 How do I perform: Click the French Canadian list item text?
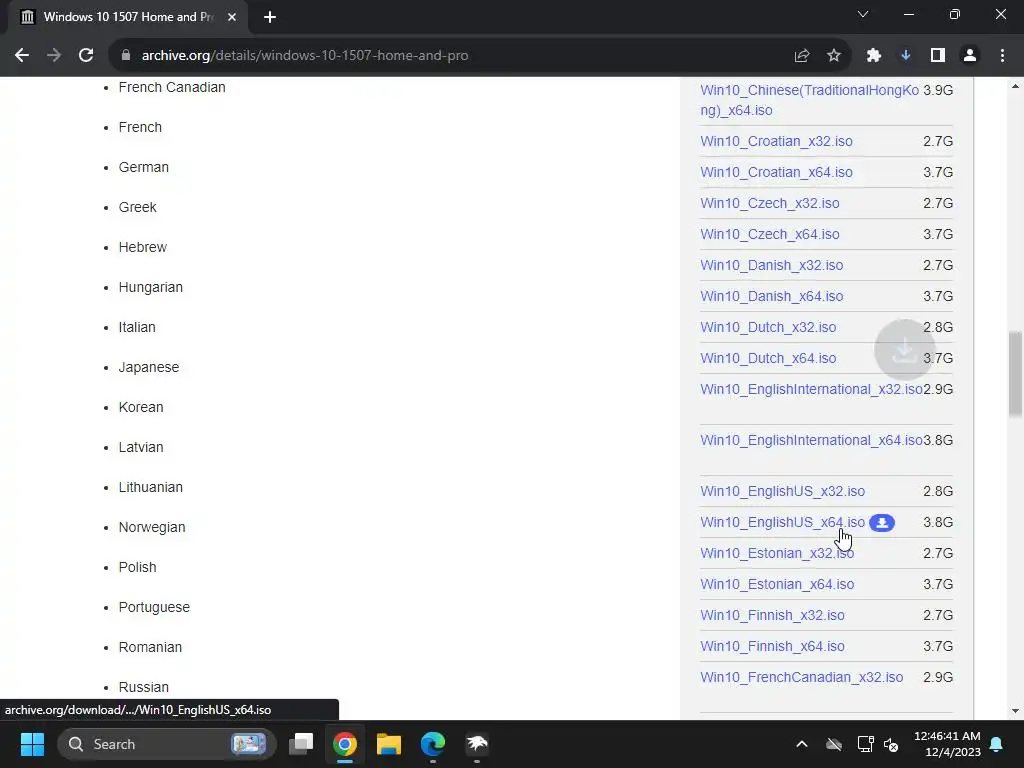(172, 88)
